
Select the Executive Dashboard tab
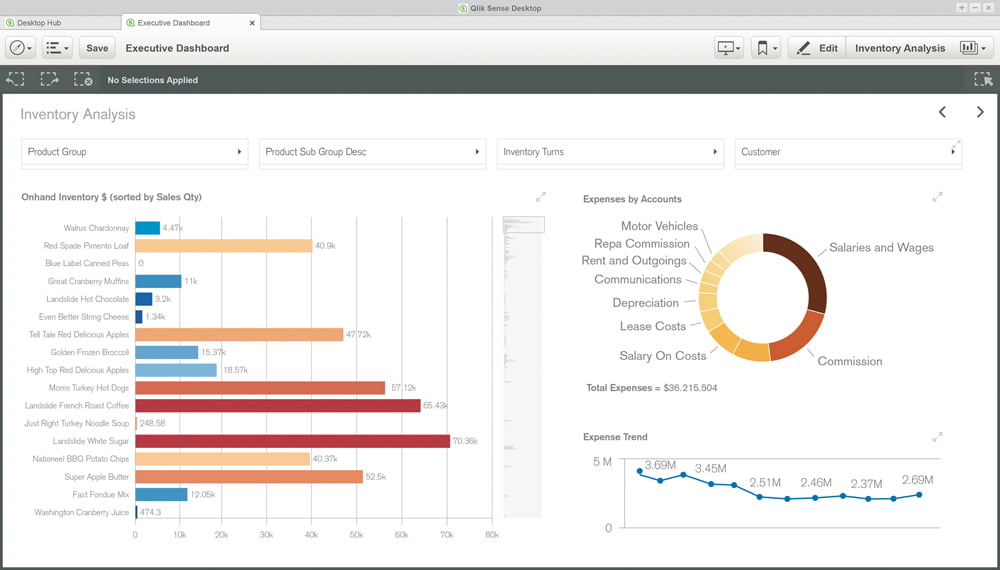pos(188,22)
